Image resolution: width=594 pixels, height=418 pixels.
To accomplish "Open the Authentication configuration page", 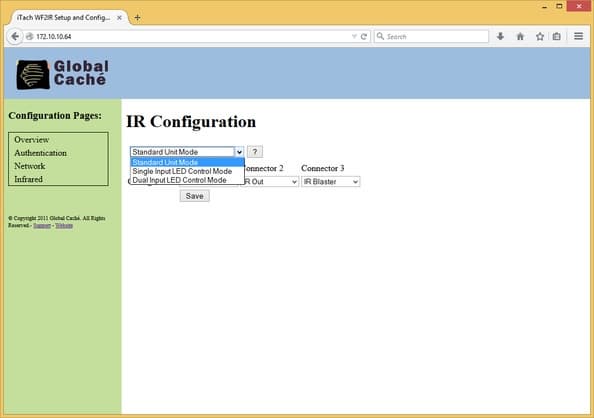I will tap(41, 153).
